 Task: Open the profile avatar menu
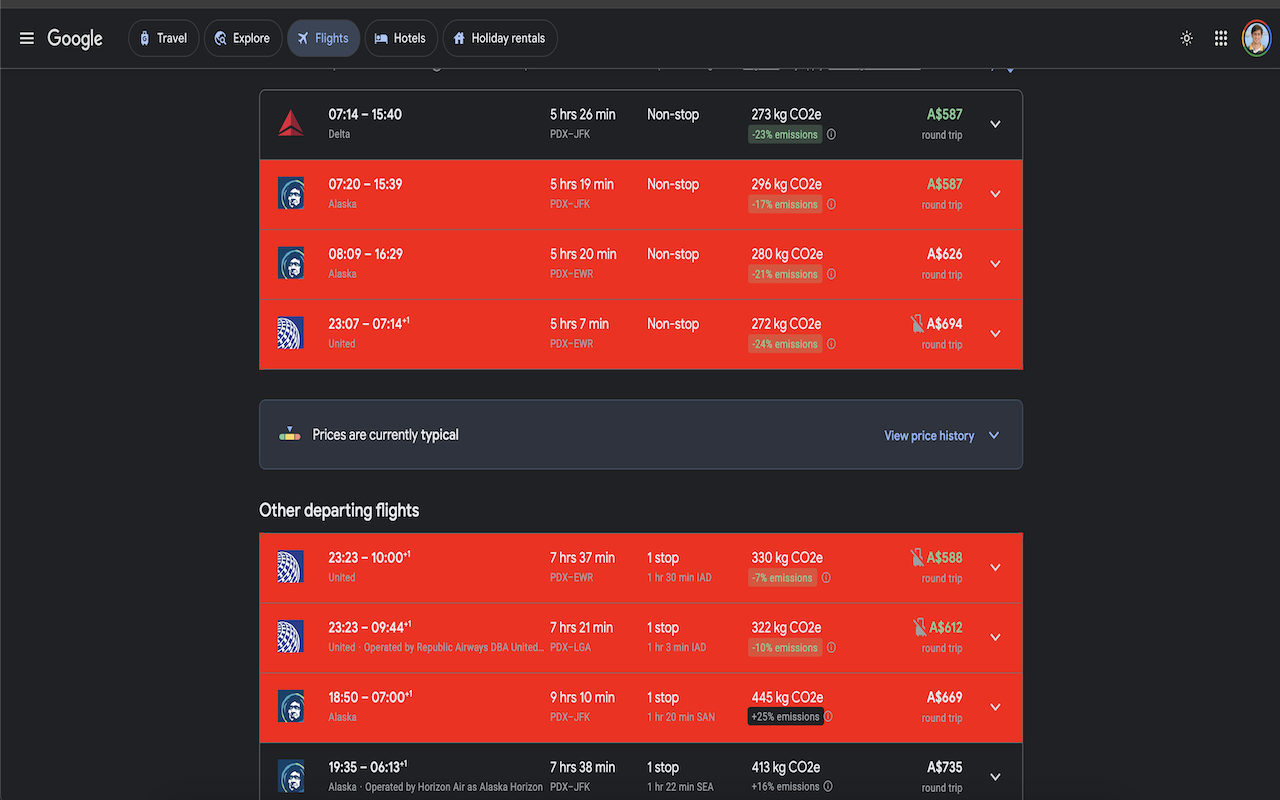(1256, 38)
